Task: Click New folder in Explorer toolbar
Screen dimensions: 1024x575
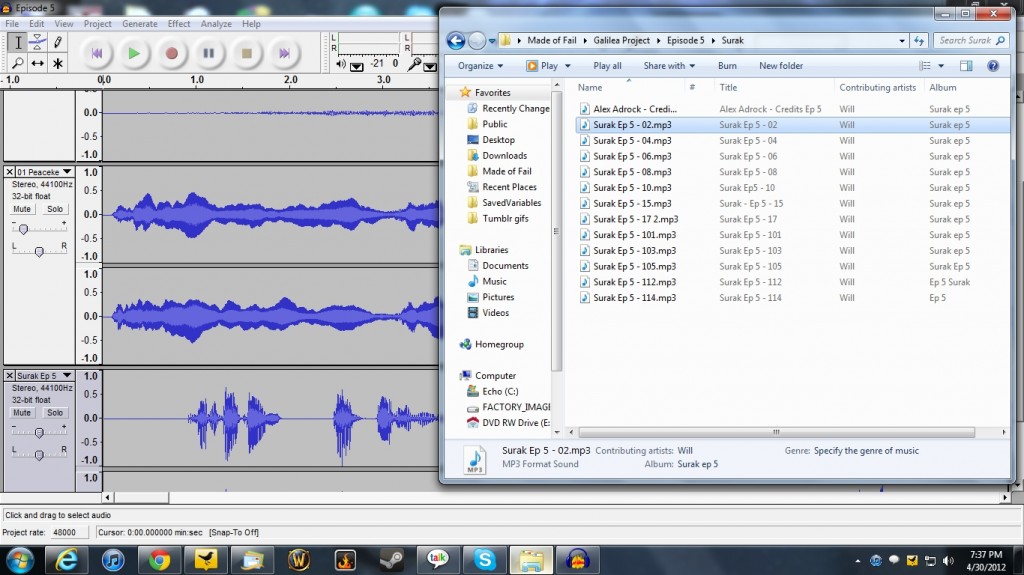Action: coord(781,65)
